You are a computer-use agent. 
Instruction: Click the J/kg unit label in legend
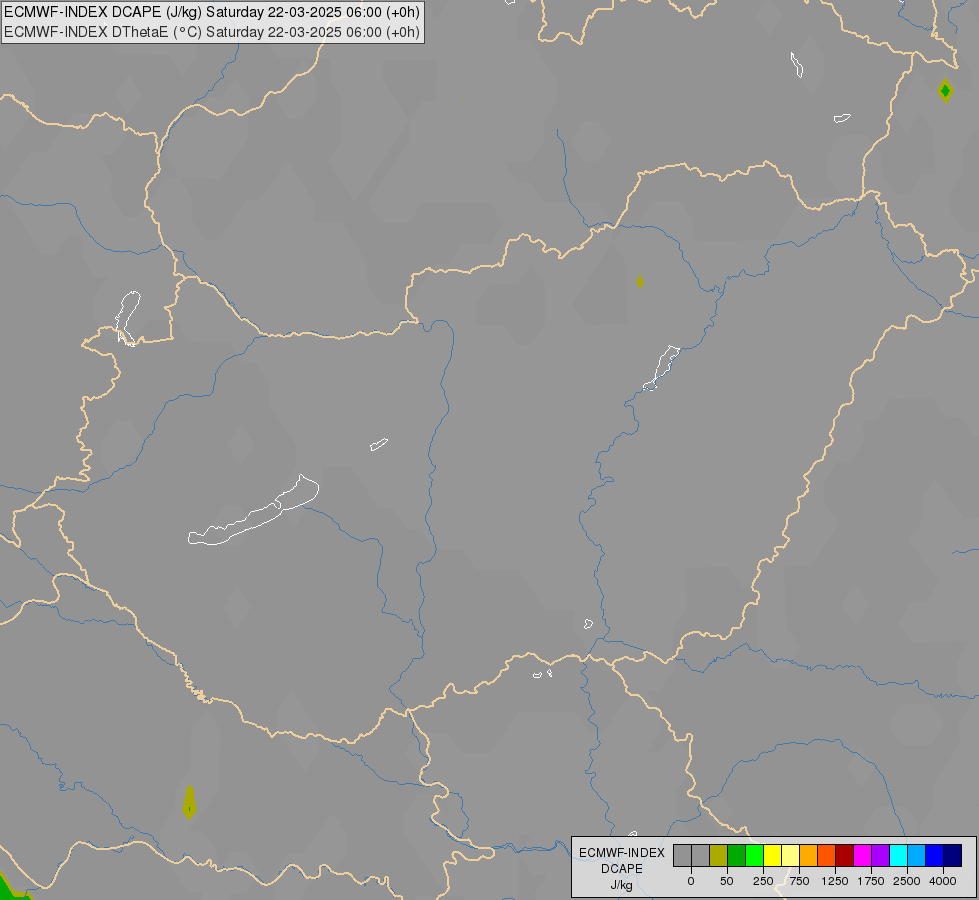pos(622,885)
